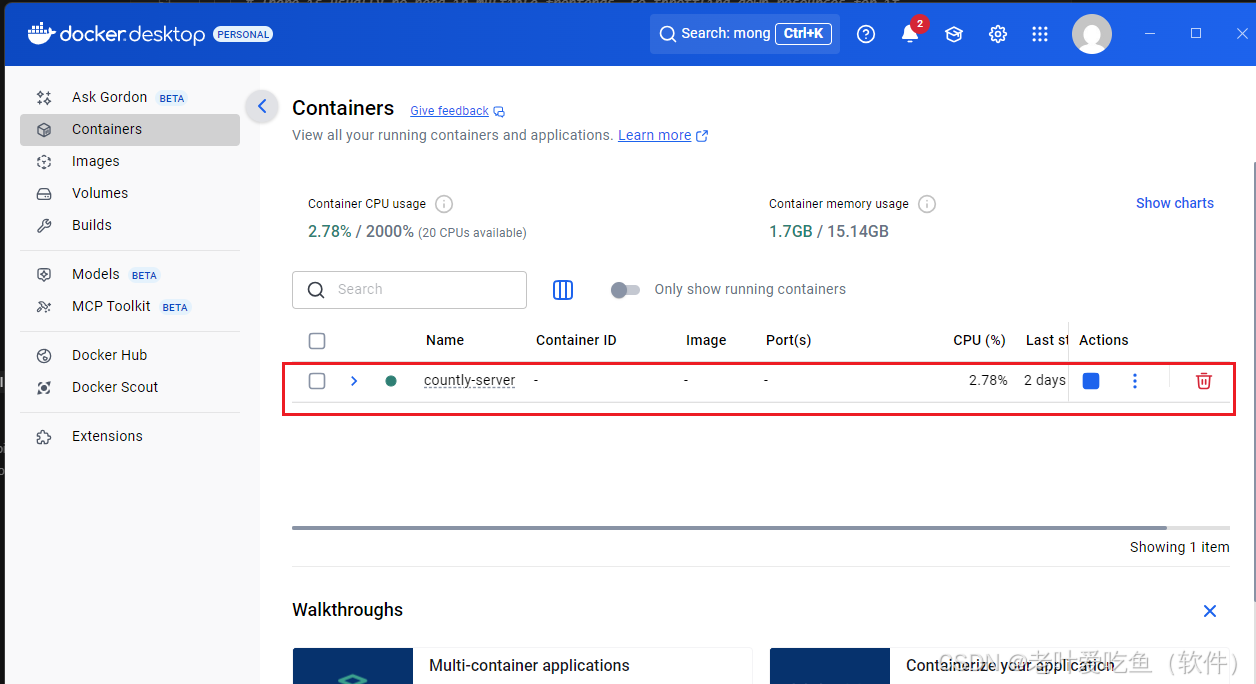Switch to Docker Hub section

[107, 354]
